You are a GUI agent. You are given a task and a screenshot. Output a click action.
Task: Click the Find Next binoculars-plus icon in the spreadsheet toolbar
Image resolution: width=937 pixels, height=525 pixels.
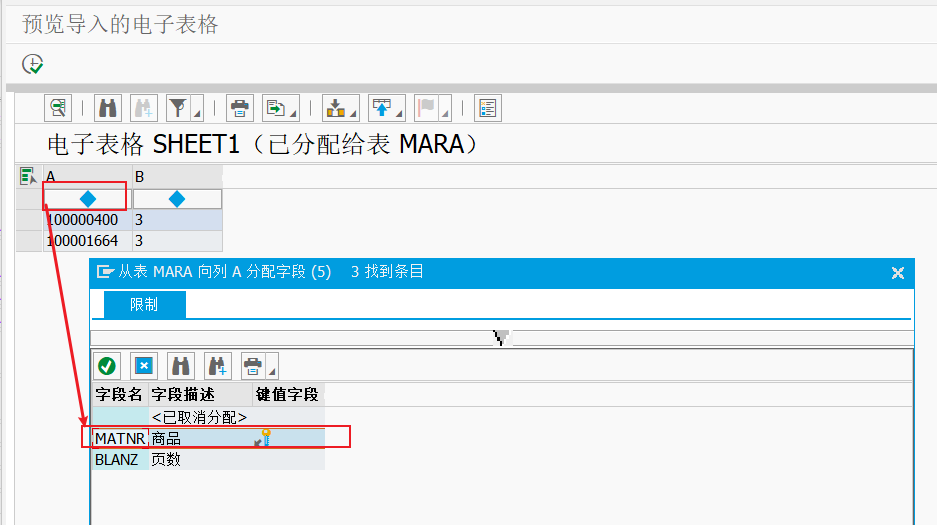pos(143,108)
